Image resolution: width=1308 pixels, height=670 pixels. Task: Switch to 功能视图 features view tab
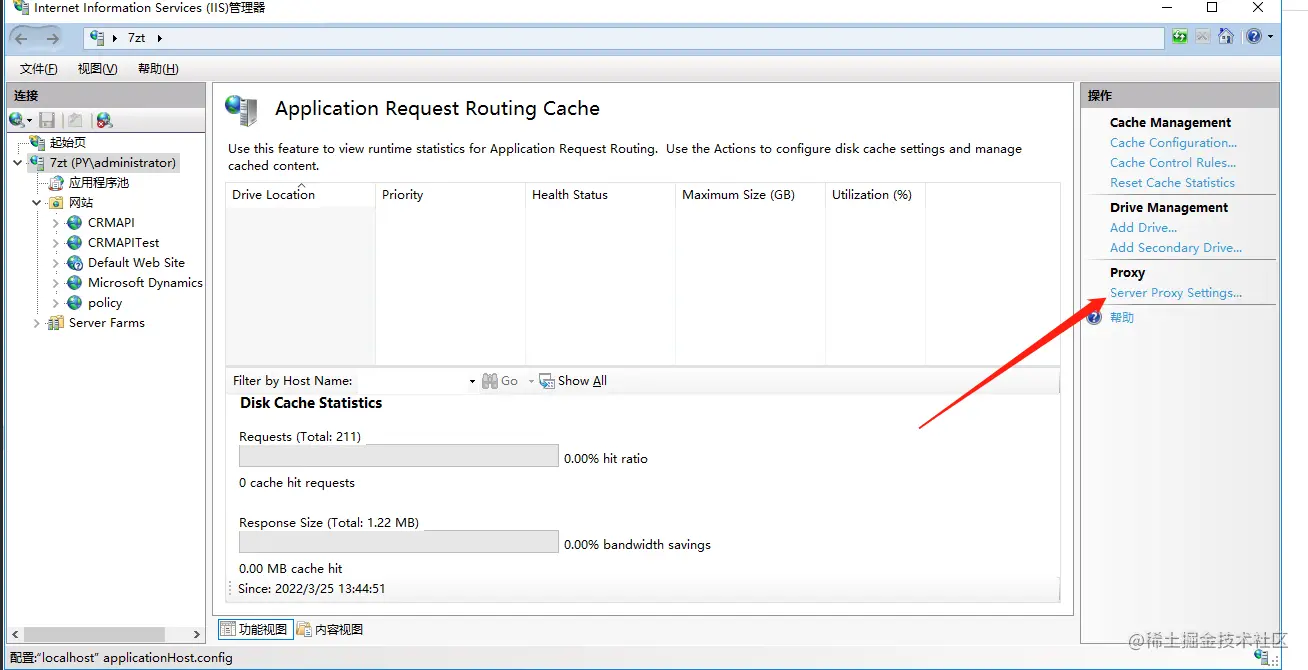click(254, 629)
